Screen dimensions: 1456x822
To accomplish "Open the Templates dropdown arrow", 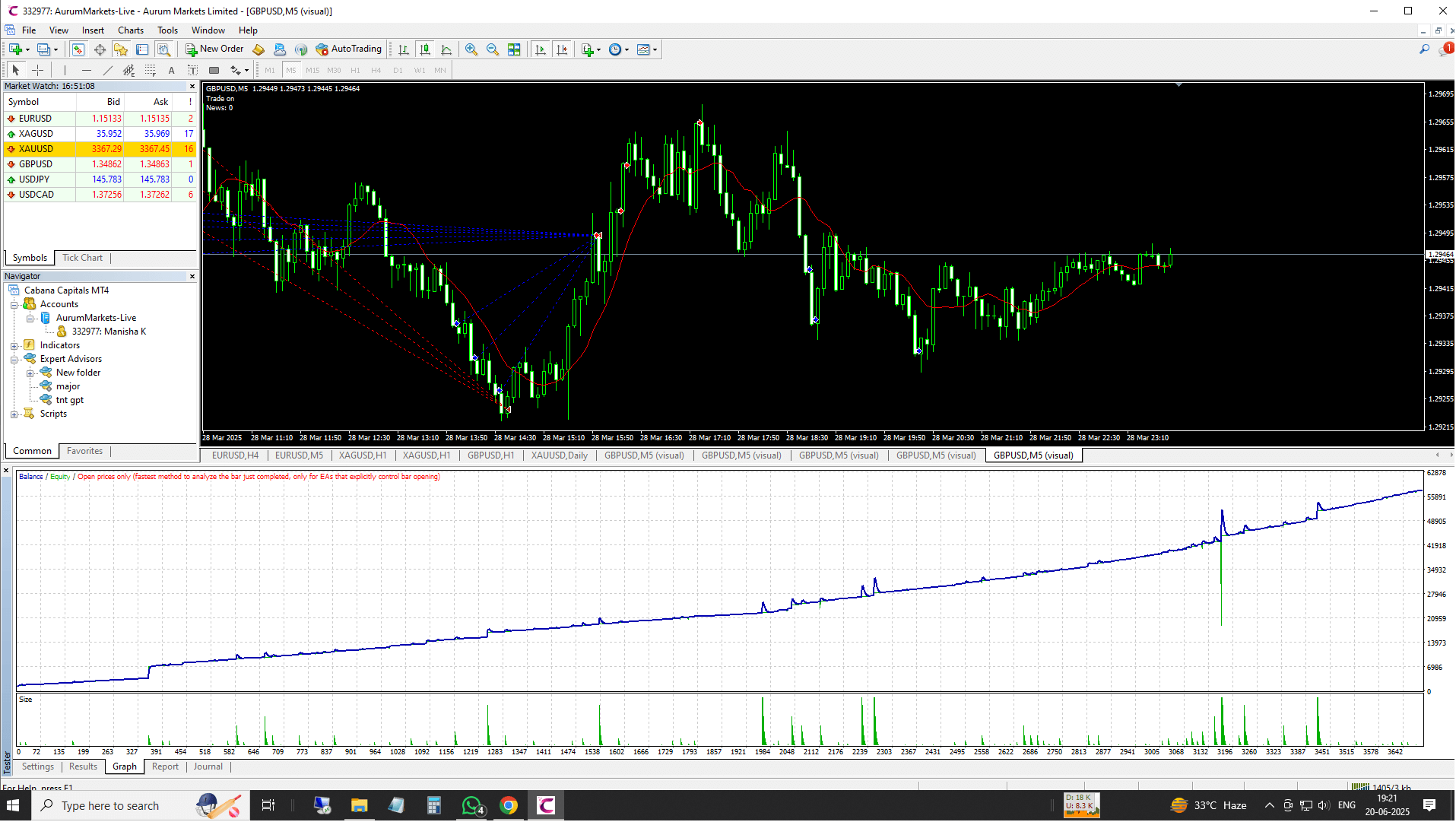I will click(x=655, y=49).
